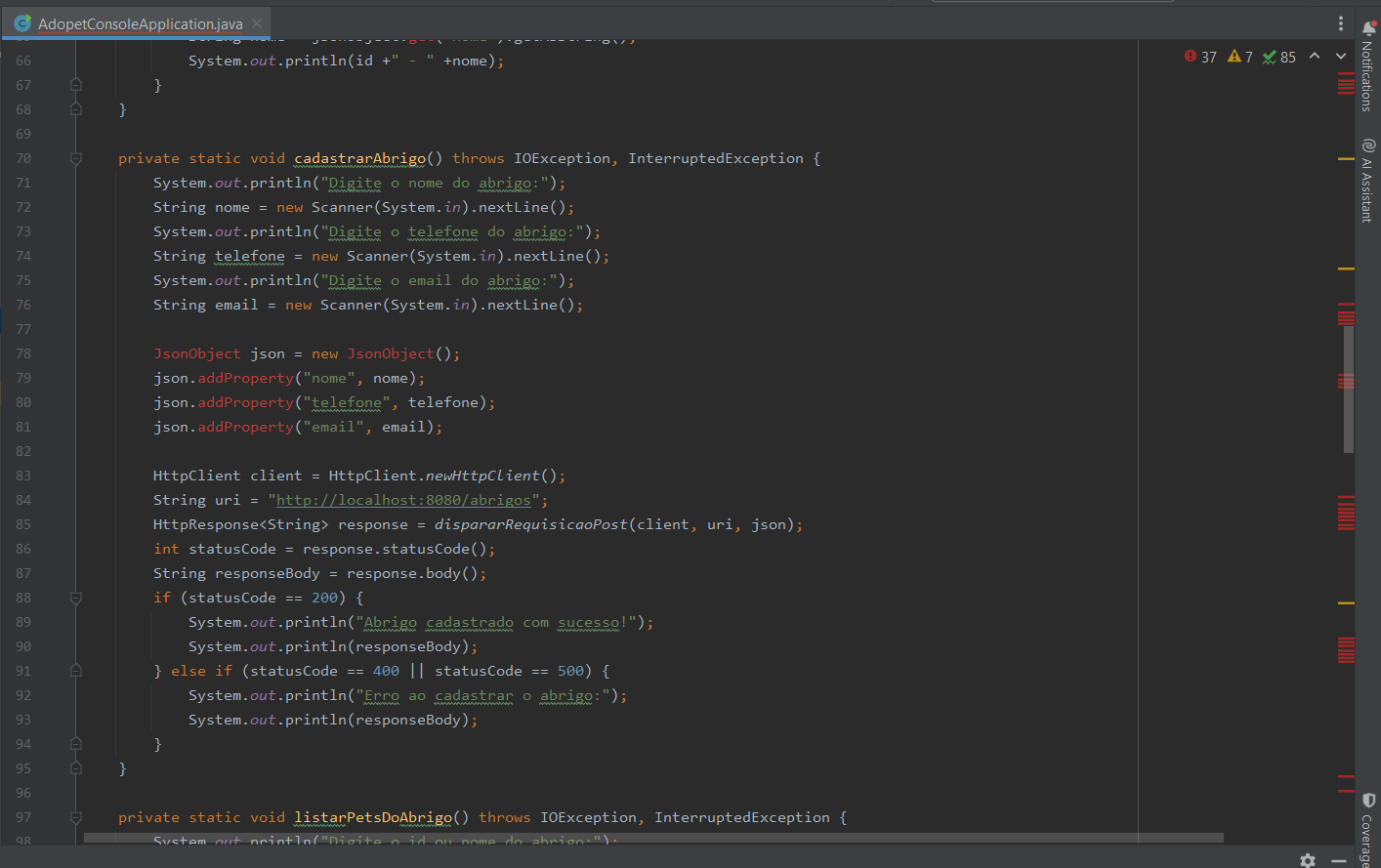This screenshot has width=1381, height=868.
Task: Click line number 96 in the gutter
Action: 23,793
